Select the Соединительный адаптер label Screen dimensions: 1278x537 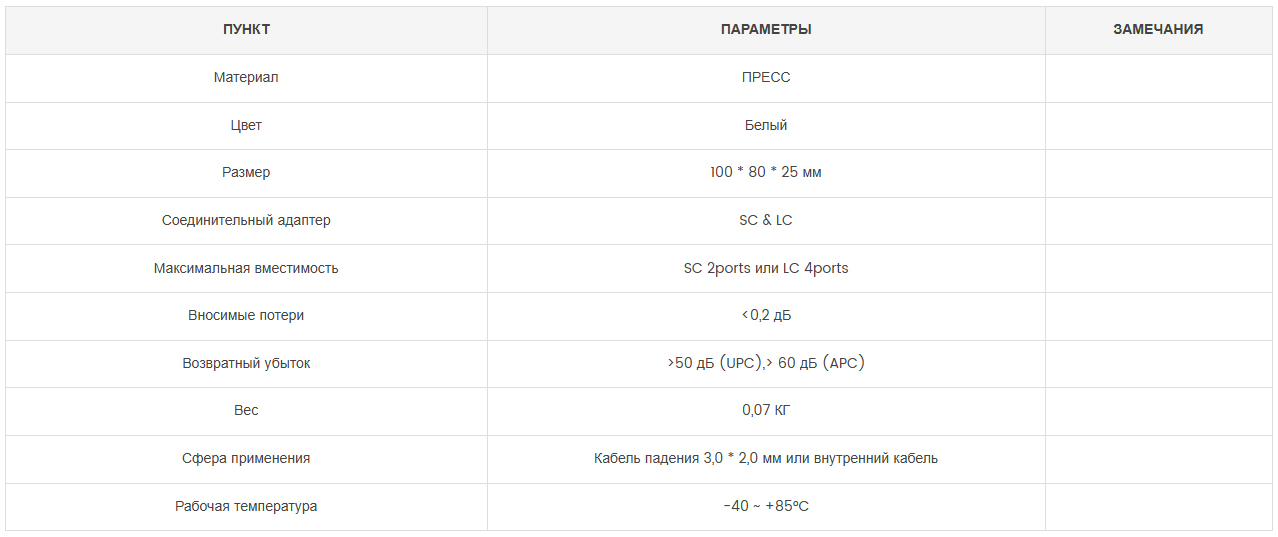(x=246, y=220)
